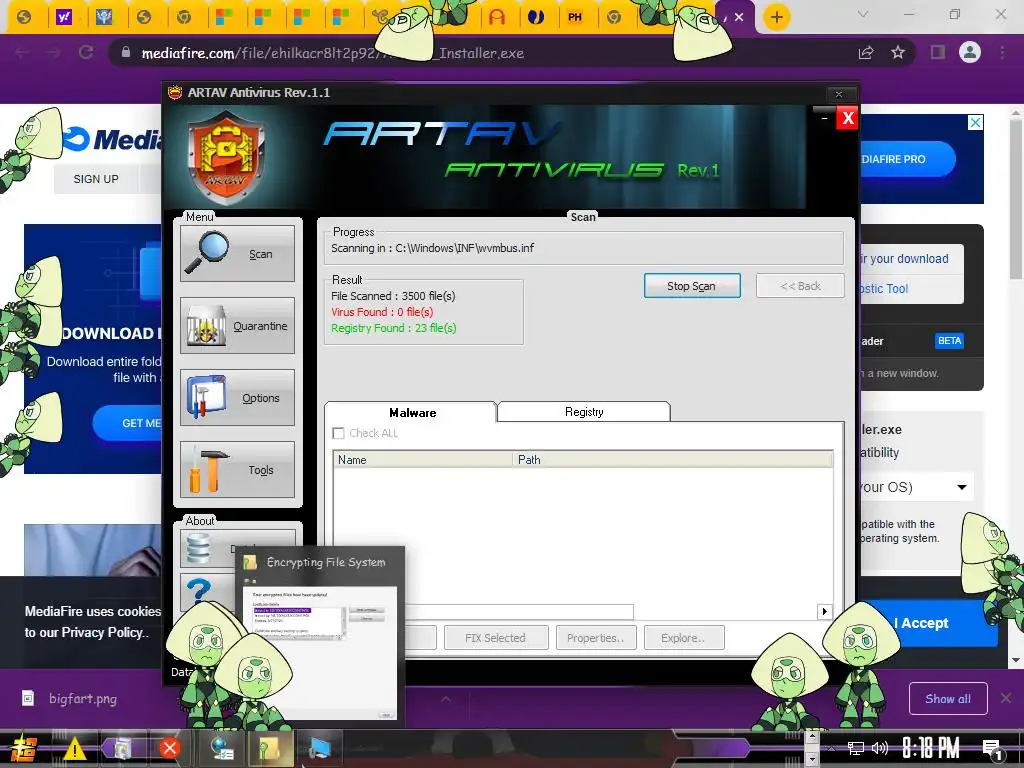Show hidden system tray icons
This screenshot has height=768, width=1024.
point(831,748)
